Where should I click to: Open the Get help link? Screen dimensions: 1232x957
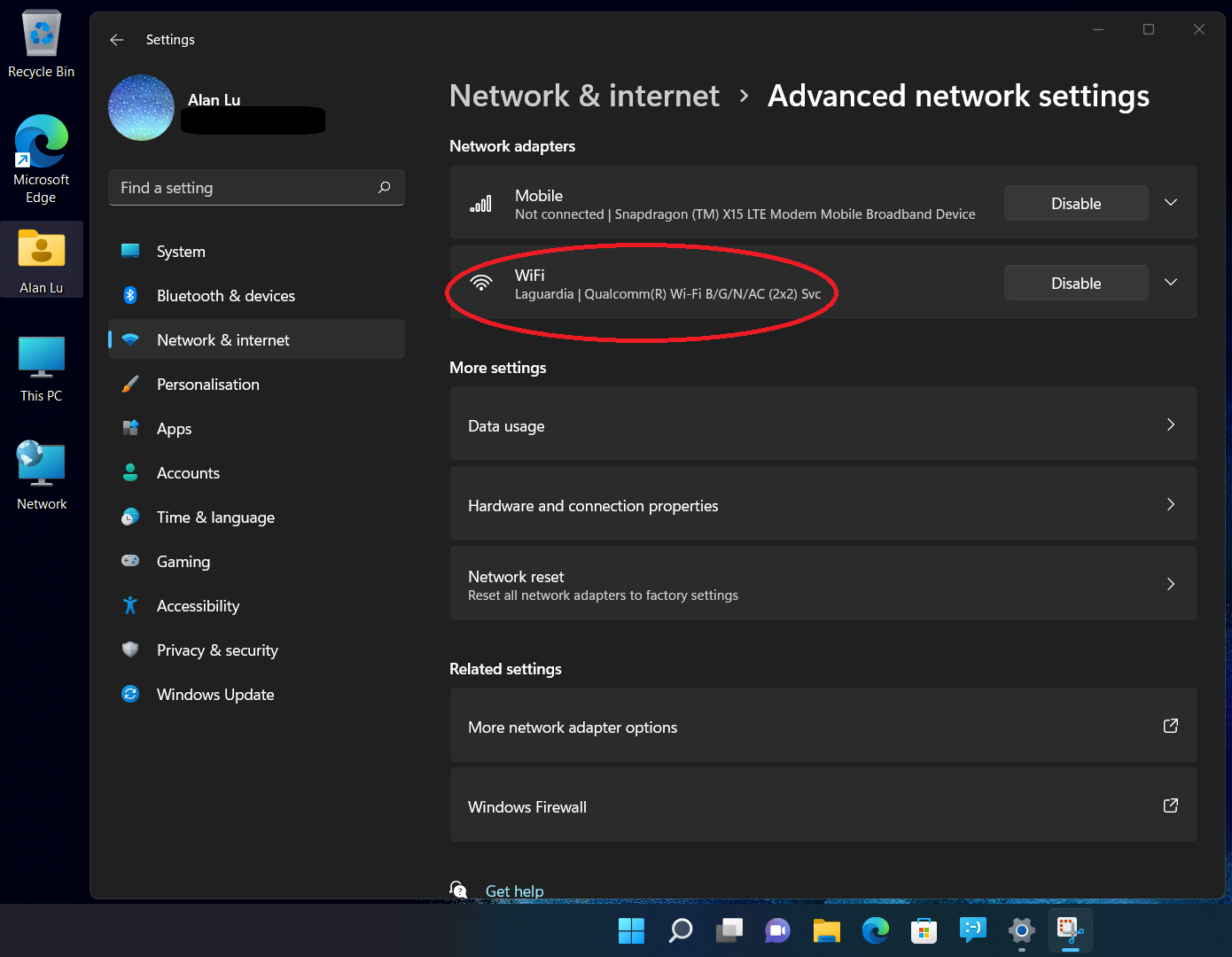pyautogui.click(x=514, y=891)
